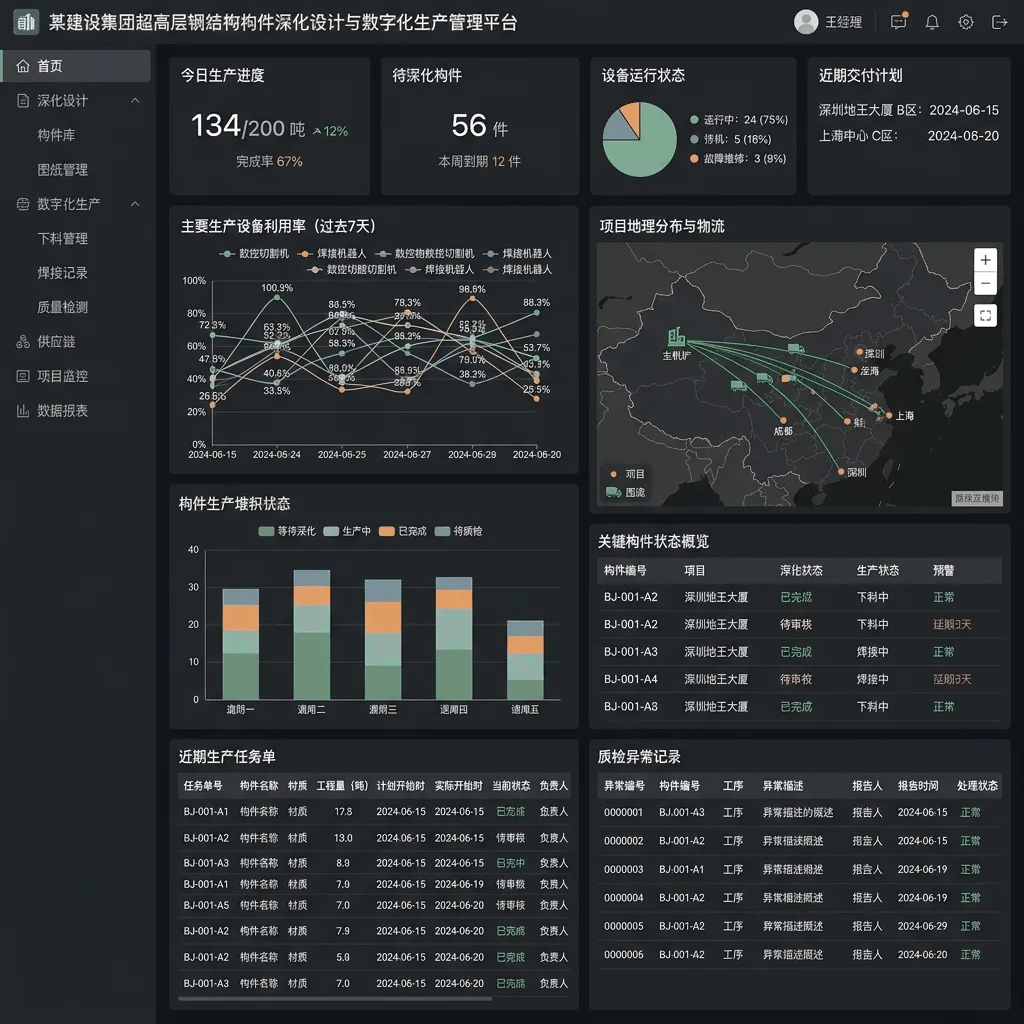
Task: Toggle the 已完成 legend in bar chart
Action: coord(402,531)
